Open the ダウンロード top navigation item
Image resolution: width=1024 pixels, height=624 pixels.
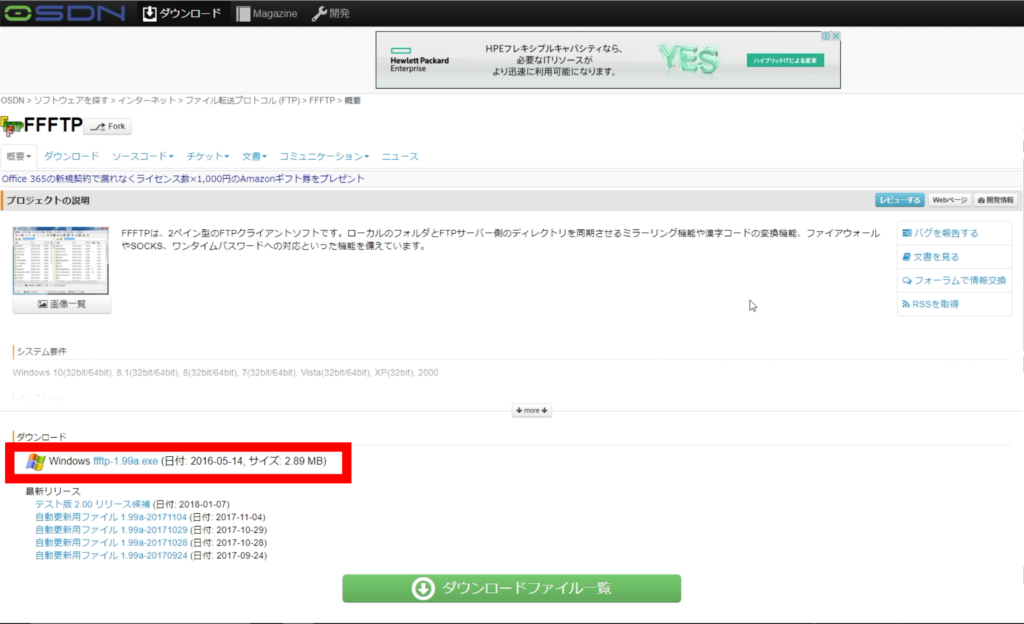point(182,13)
